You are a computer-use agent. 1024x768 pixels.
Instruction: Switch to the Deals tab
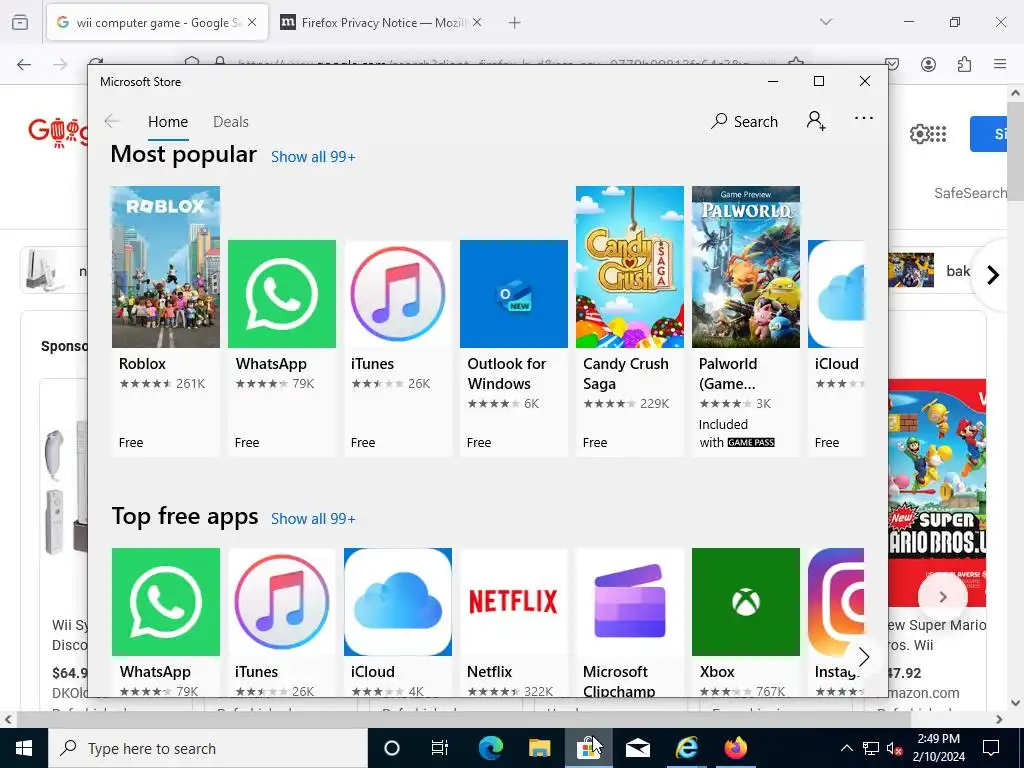click(231, 122)
